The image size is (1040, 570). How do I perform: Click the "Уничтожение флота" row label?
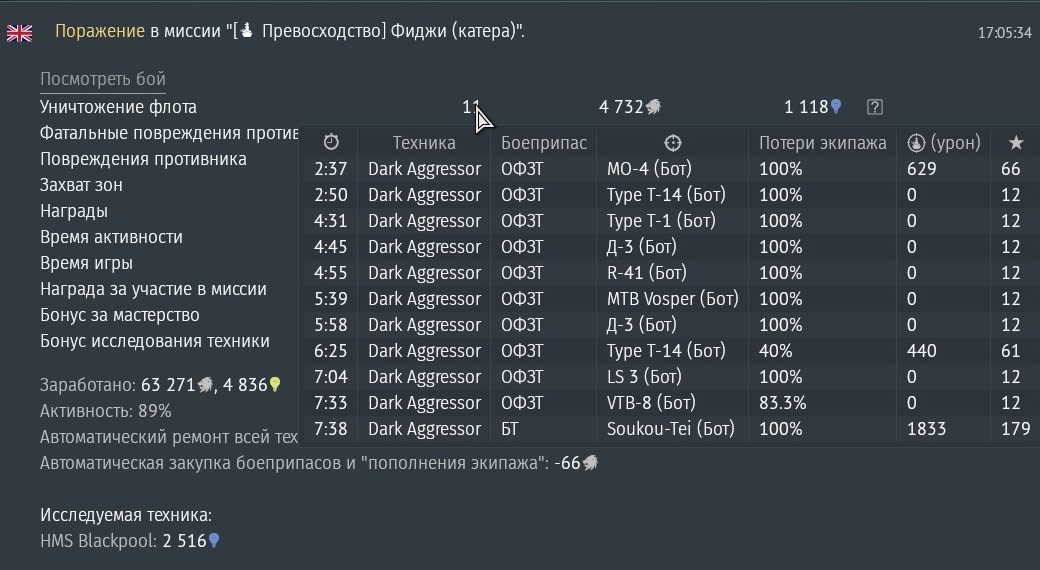point(118,107)
